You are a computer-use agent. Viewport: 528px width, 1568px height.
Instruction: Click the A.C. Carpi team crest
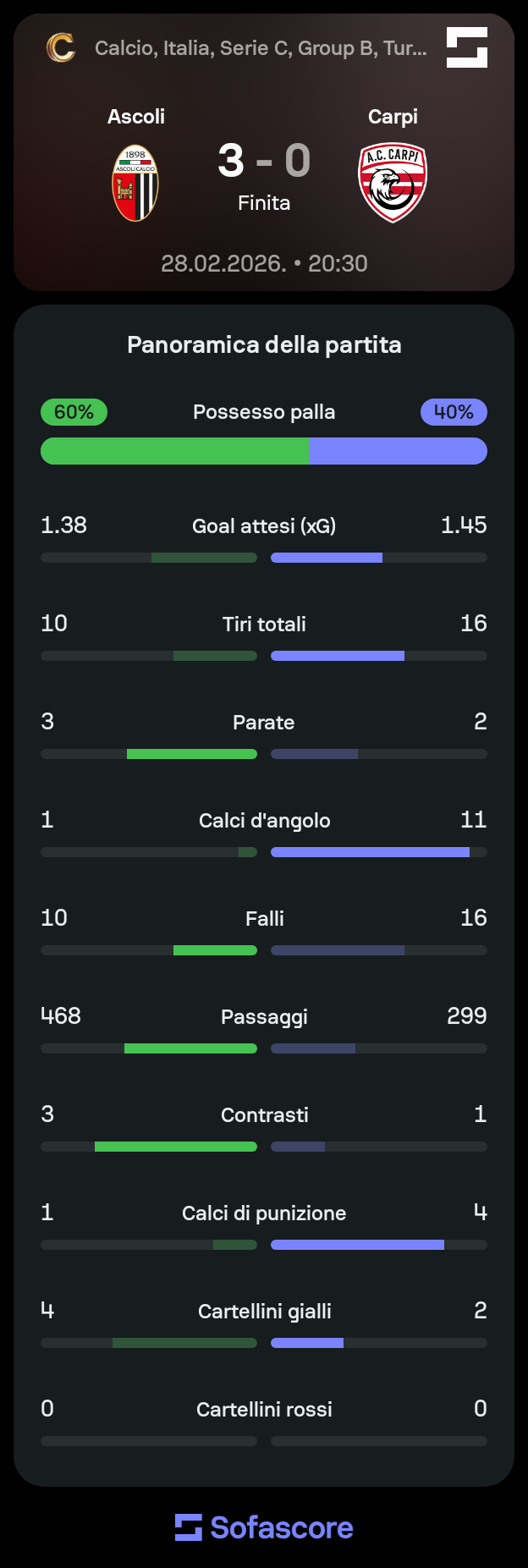point(393,183)
